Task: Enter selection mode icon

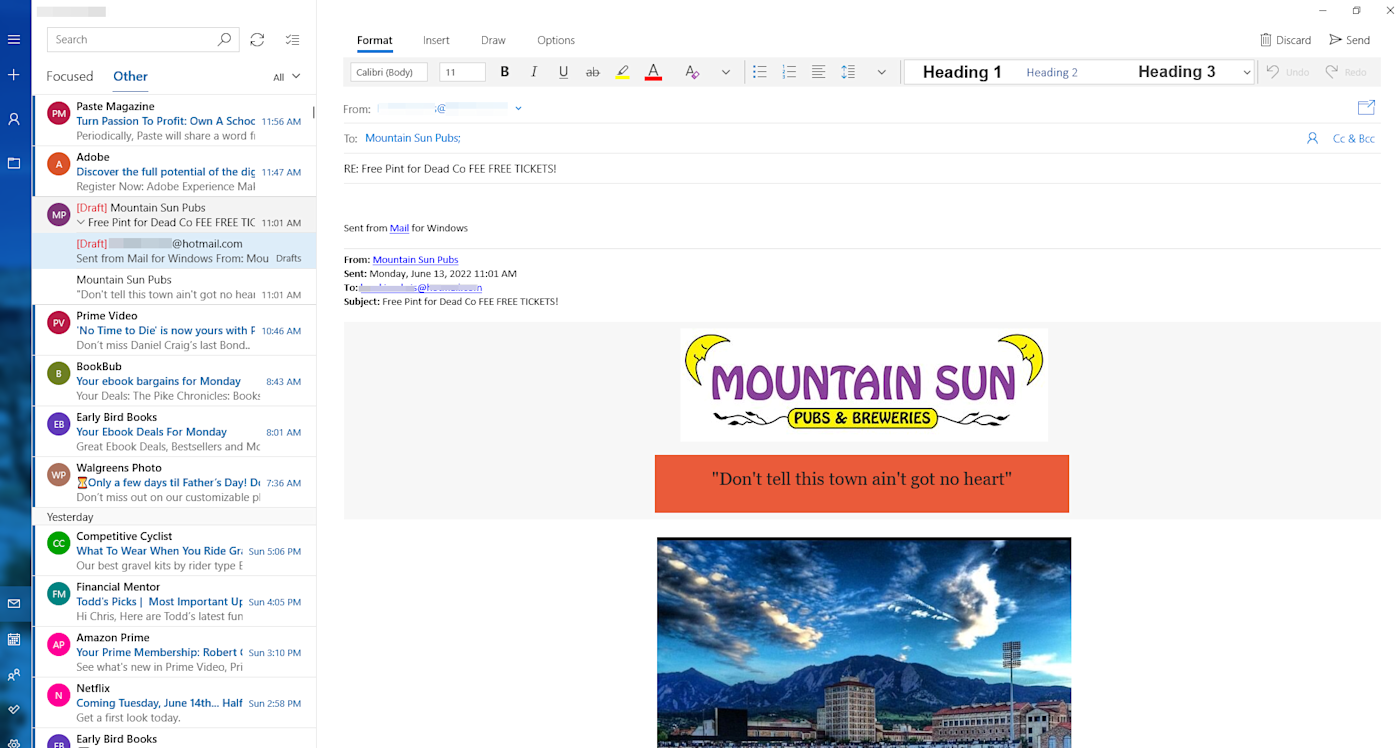Action: pos(292,40)
